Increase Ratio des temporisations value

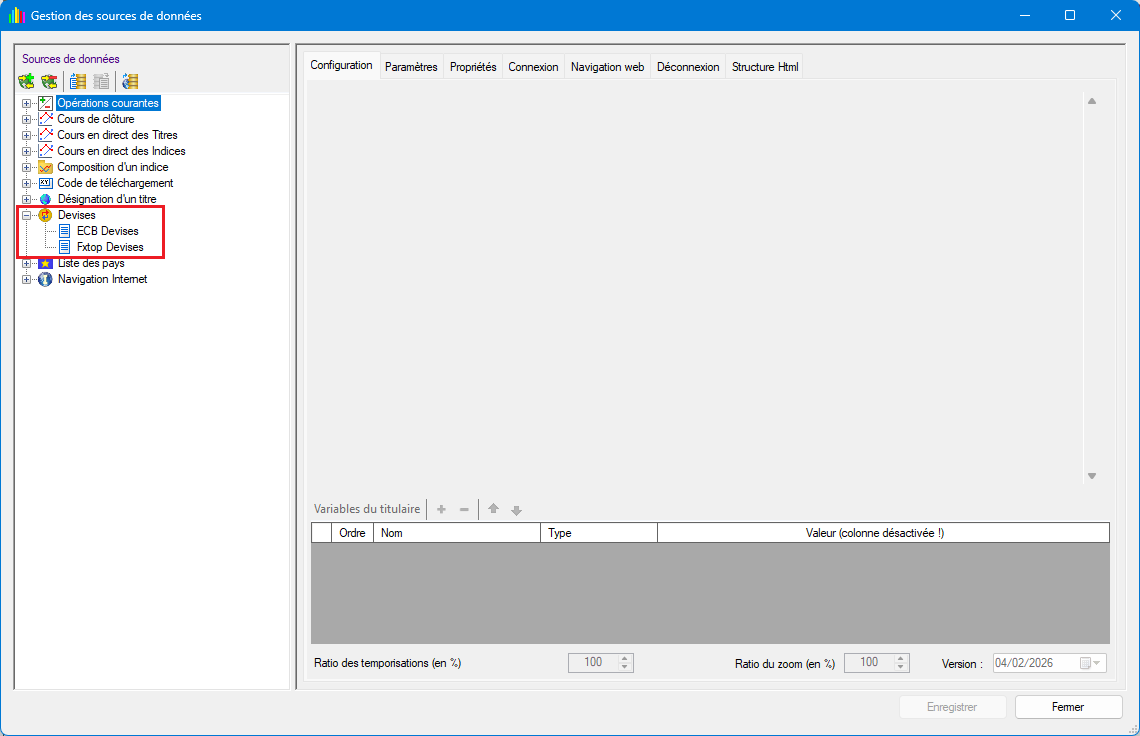tap(625, 659)
